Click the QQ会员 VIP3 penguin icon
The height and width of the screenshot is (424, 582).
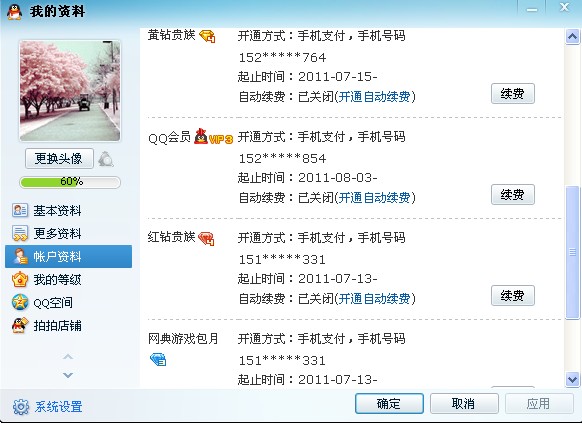click(213, 137)
